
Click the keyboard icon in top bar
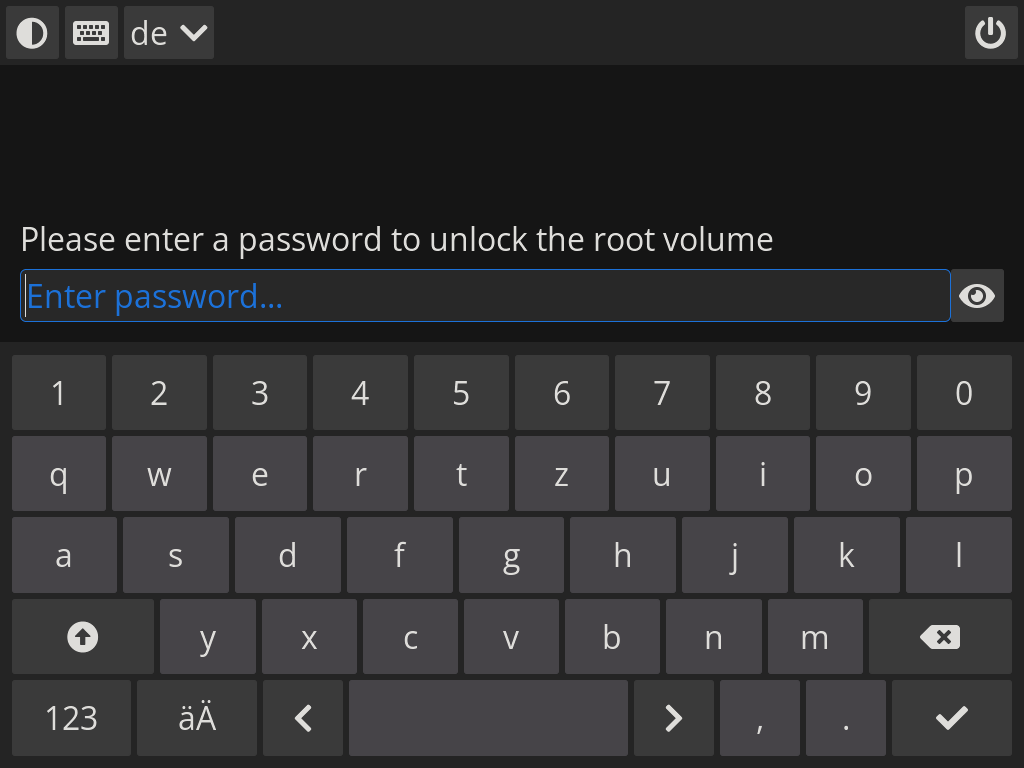click(91, 33)
